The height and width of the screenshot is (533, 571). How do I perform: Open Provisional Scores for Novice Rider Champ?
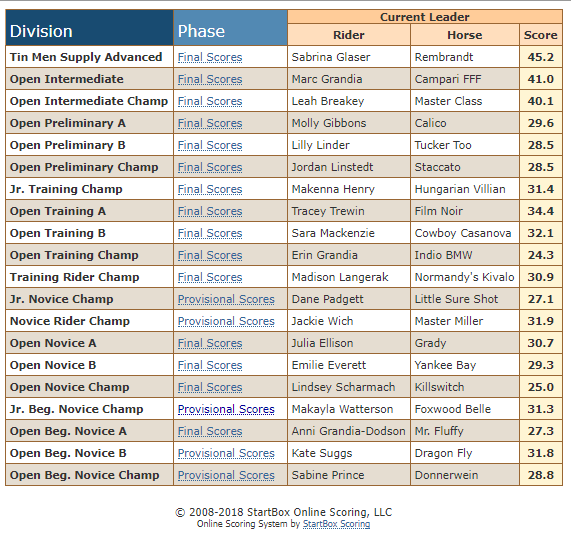pos(226,321)
